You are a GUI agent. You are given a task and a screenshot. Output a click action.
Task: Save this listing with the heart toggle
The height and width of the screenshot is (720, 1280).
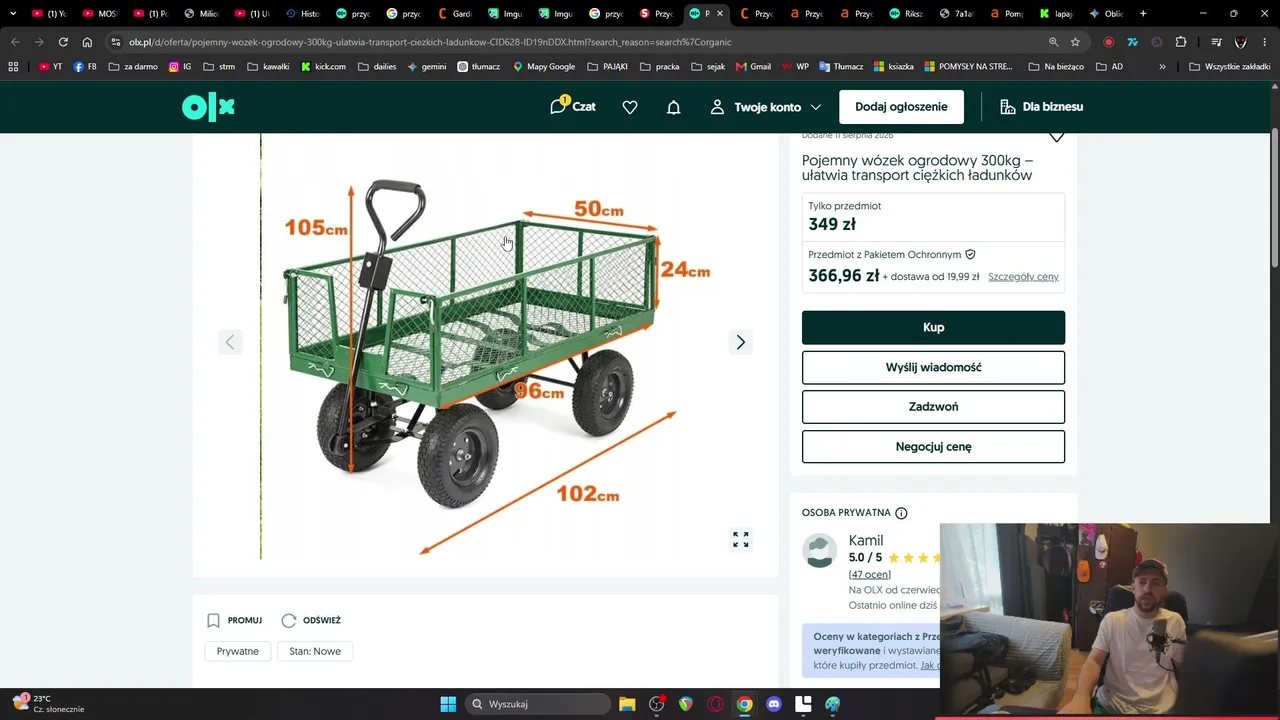1056,136
